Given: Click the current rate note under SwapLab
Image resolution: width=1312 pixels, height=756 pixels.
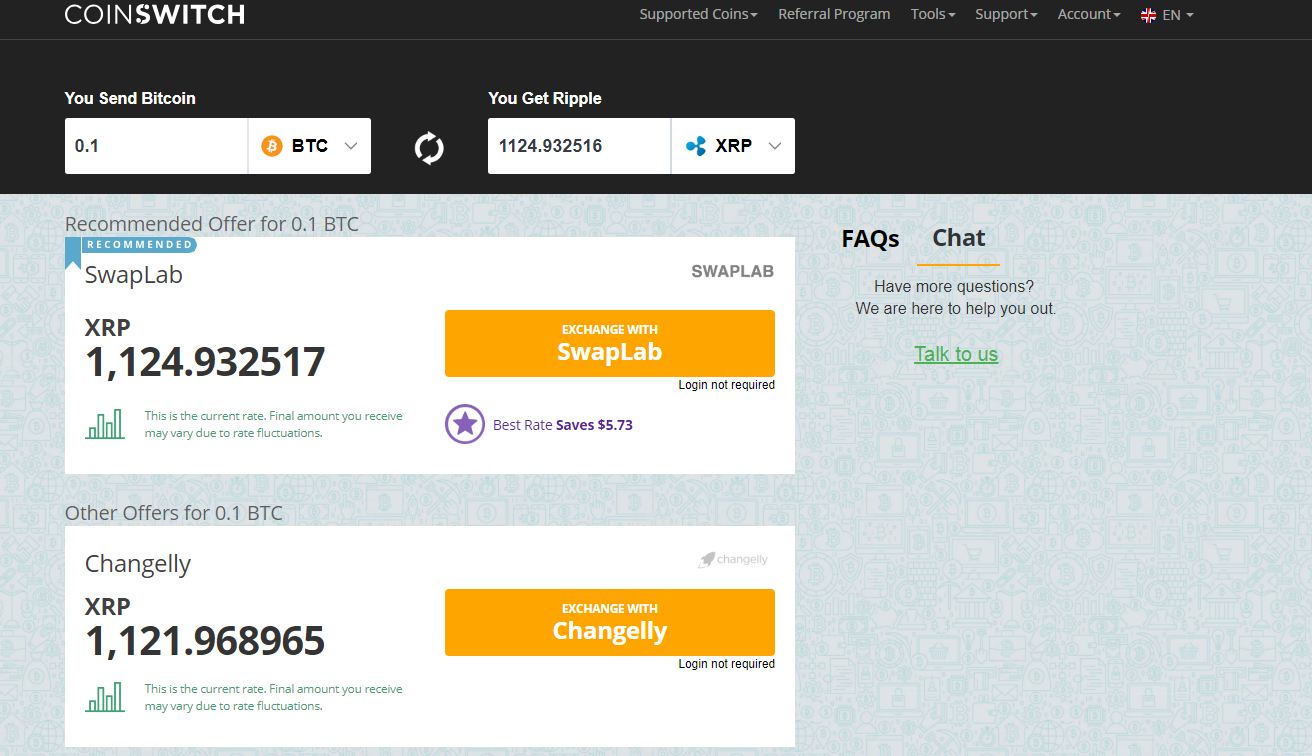Looking at the screenshot, I should click(x=274, y=424).
